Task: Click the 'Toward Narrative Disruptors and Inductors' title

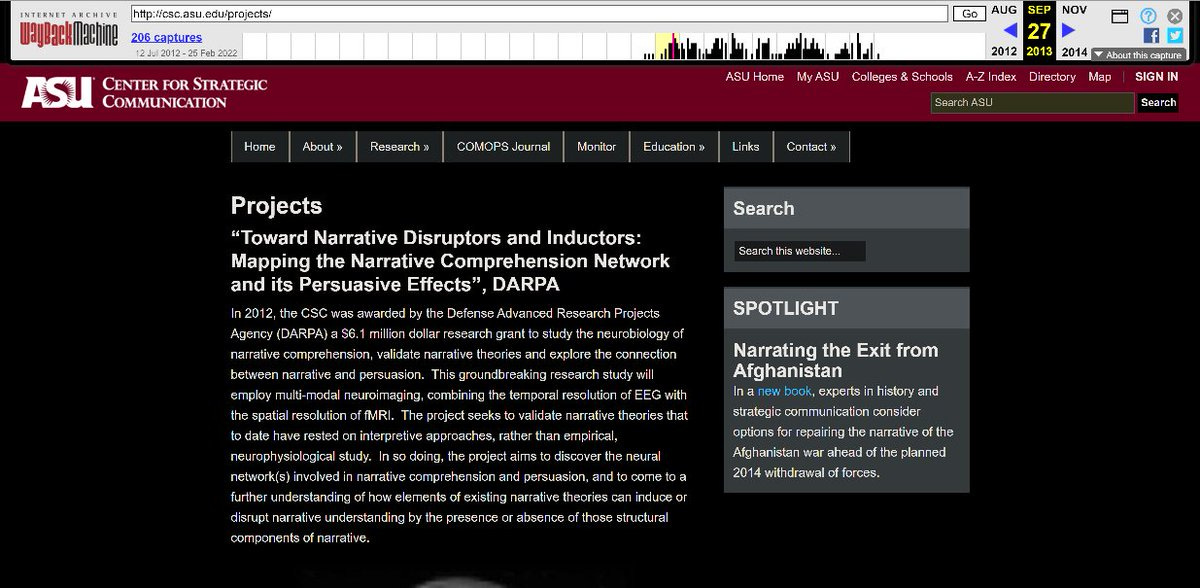Action: click(x=451, y=261)
